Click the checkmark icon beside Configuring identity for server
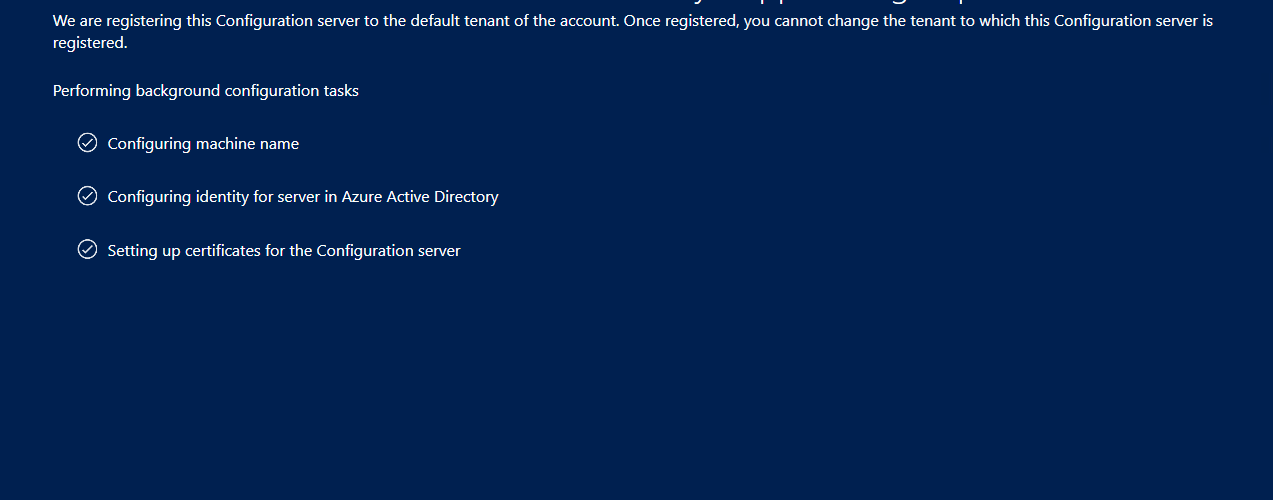This screenshot has height=500, width=1273. [87, 195]
